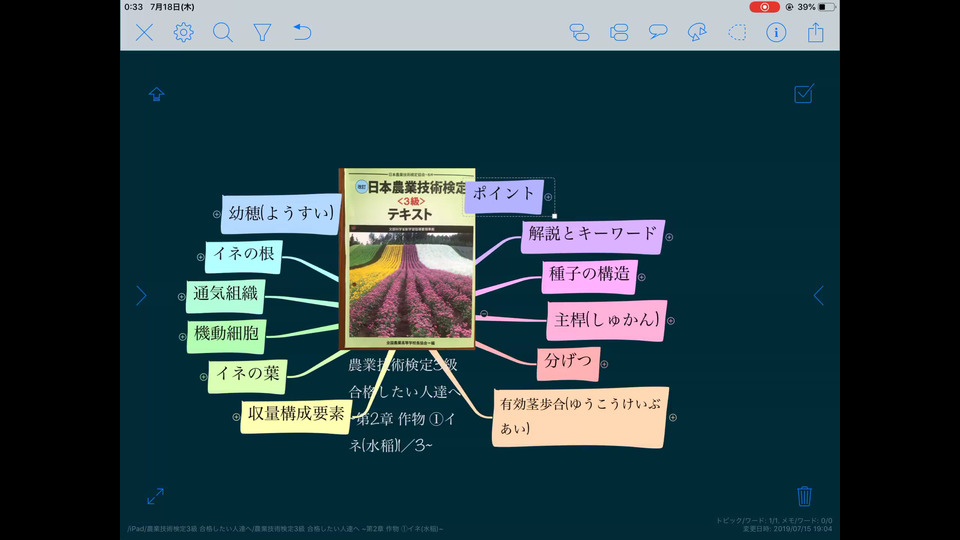Expand the 通気組織 node

point(181,296)
